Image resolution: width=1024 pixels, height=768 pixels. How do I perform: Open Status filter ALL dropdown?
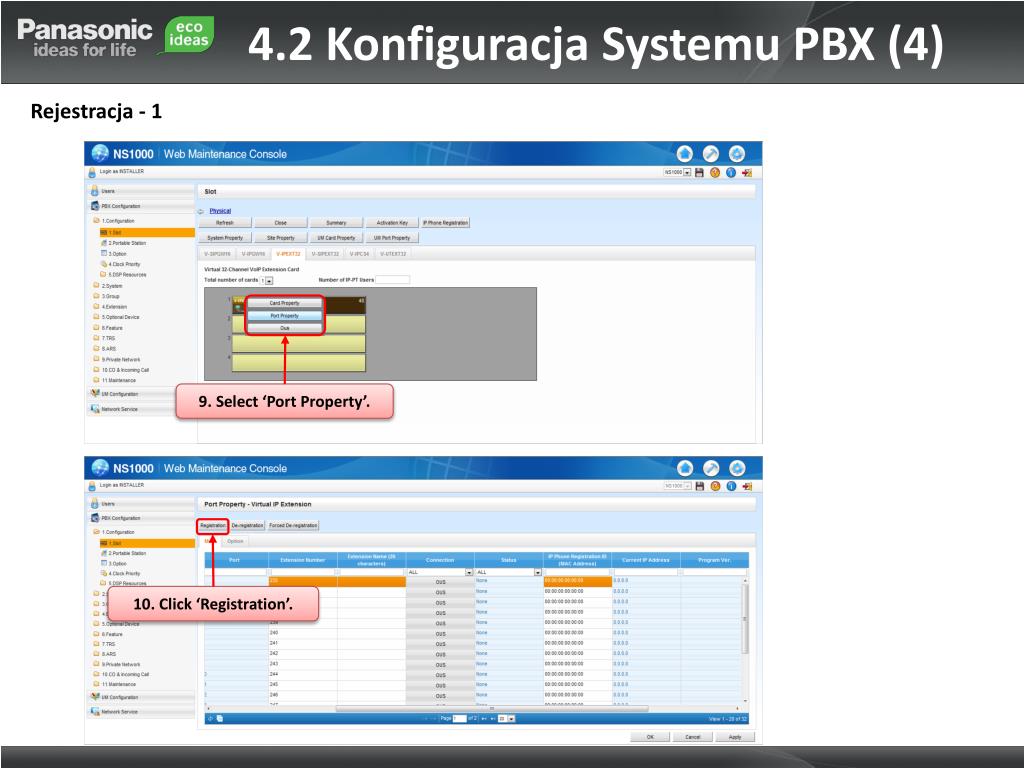(x=537, y=572)
